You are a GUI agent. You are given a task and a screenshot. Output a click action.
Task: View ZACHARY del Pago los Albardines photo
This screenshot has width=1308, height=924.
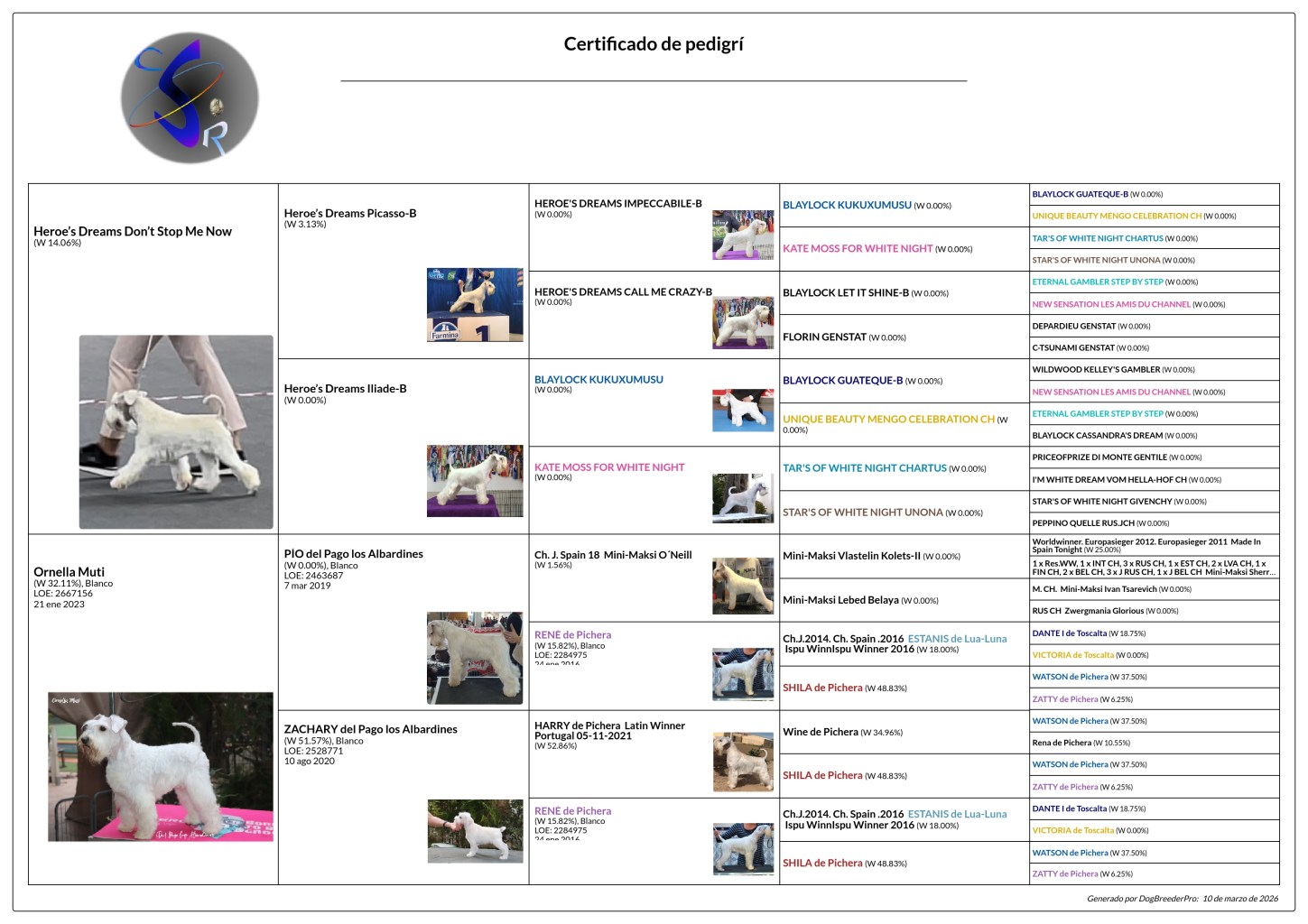(x=475, y=830)
